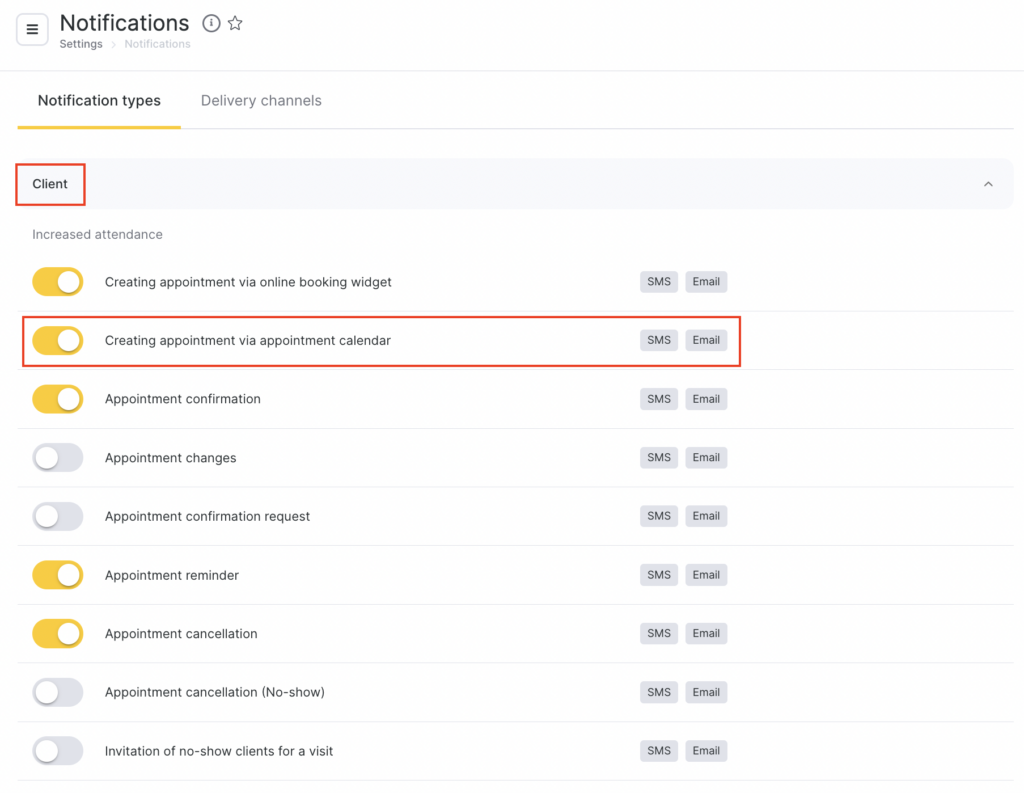Screen dimensions: 1024x793
Task: Disable online booking widget appointment notification
Action: [58, 282]
